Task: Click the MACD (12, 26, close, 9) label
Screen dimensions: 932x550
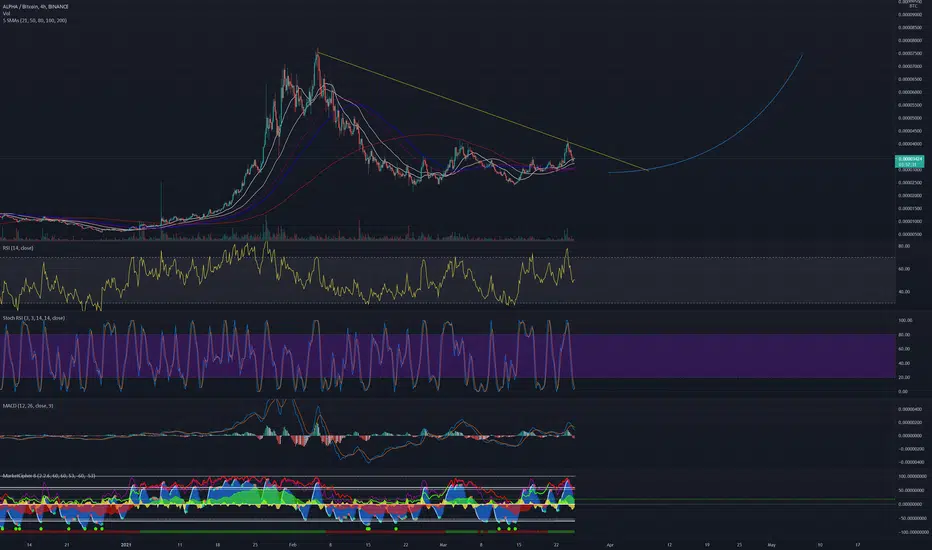Action: click(x=28, y=406)
